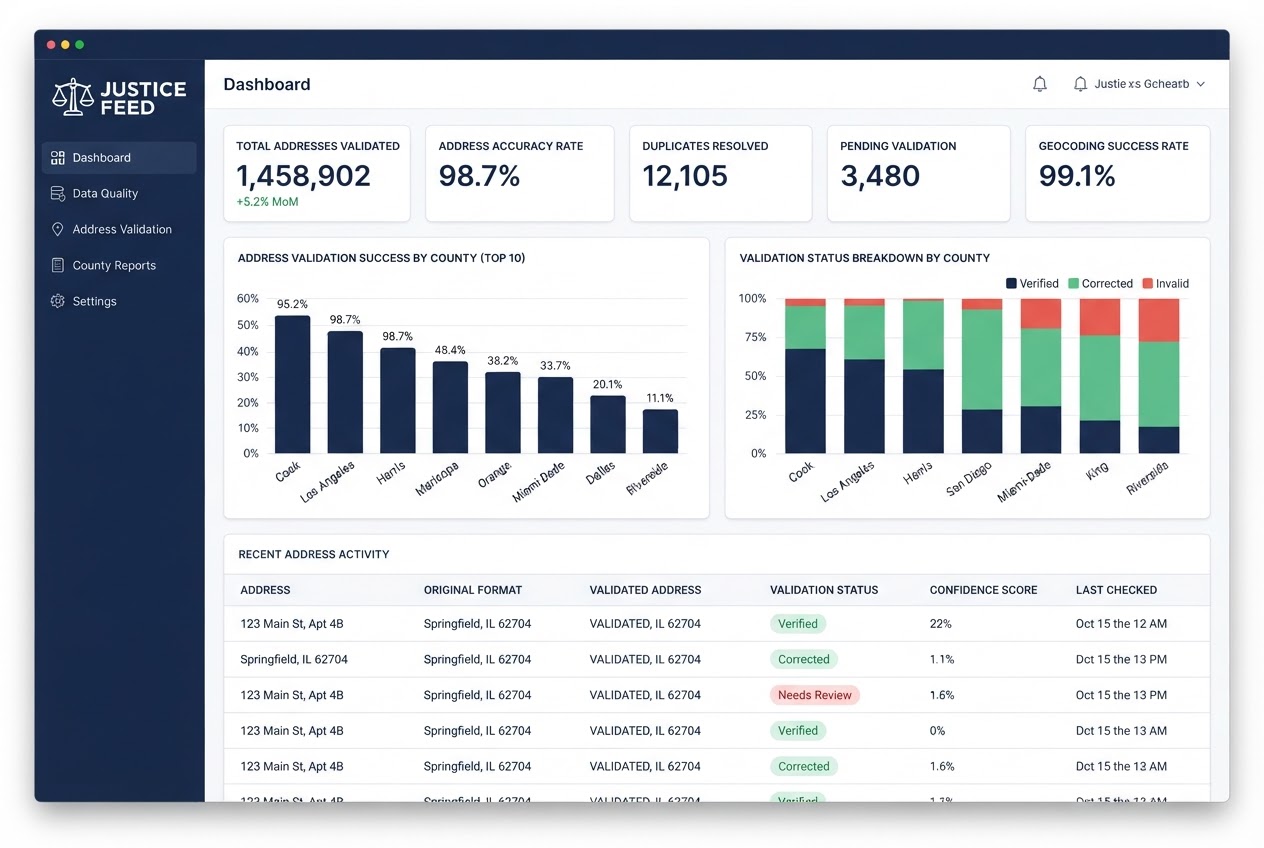Click 'Springfield, IL 62704' in the Address column
1264x848 pixels.
pyautogui.click(x=294, y=660)
